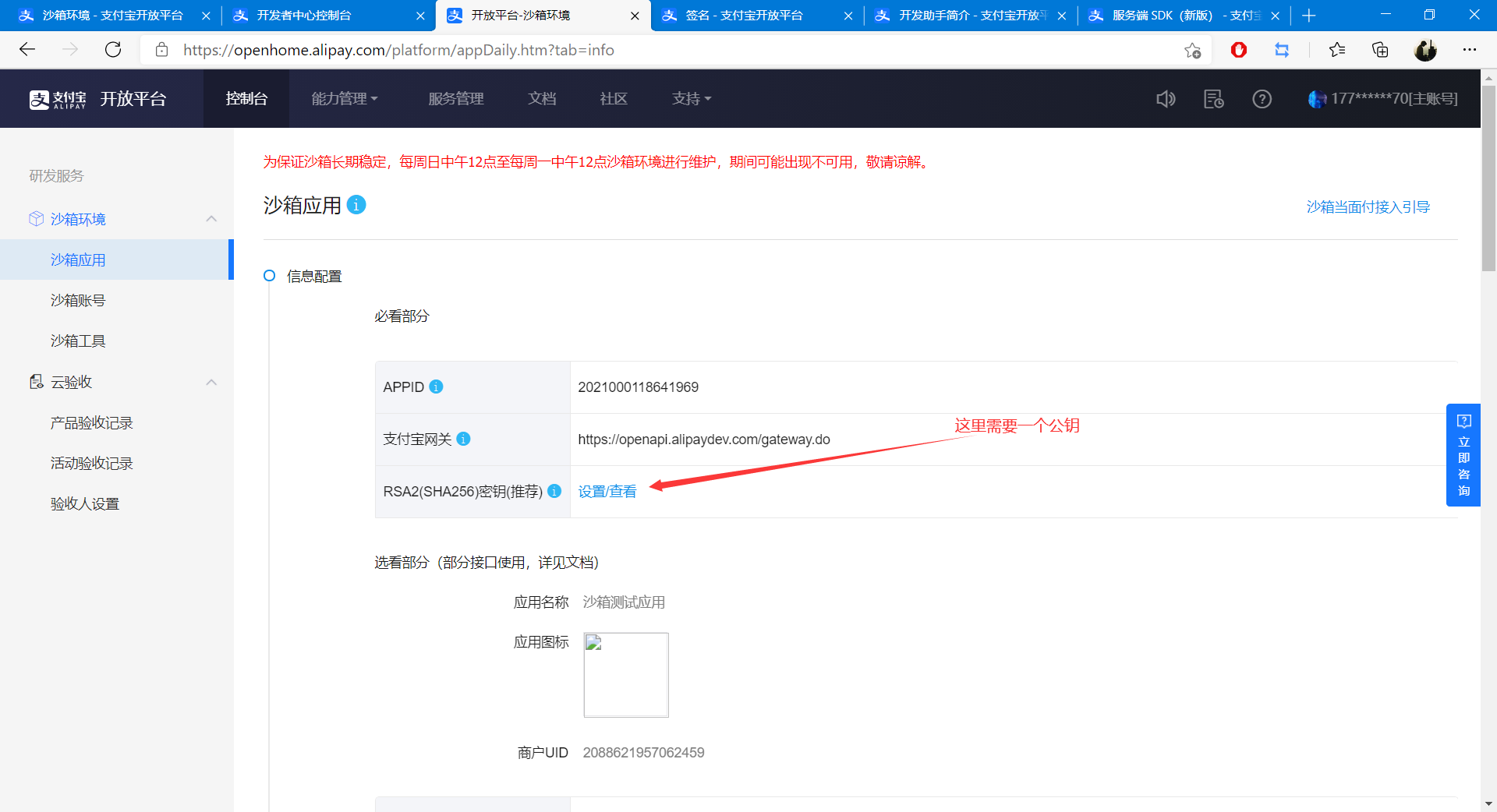Click the browser refresh button
Image resolution: width=1497 pixels, height=812 pixels.
coord(113,50)
